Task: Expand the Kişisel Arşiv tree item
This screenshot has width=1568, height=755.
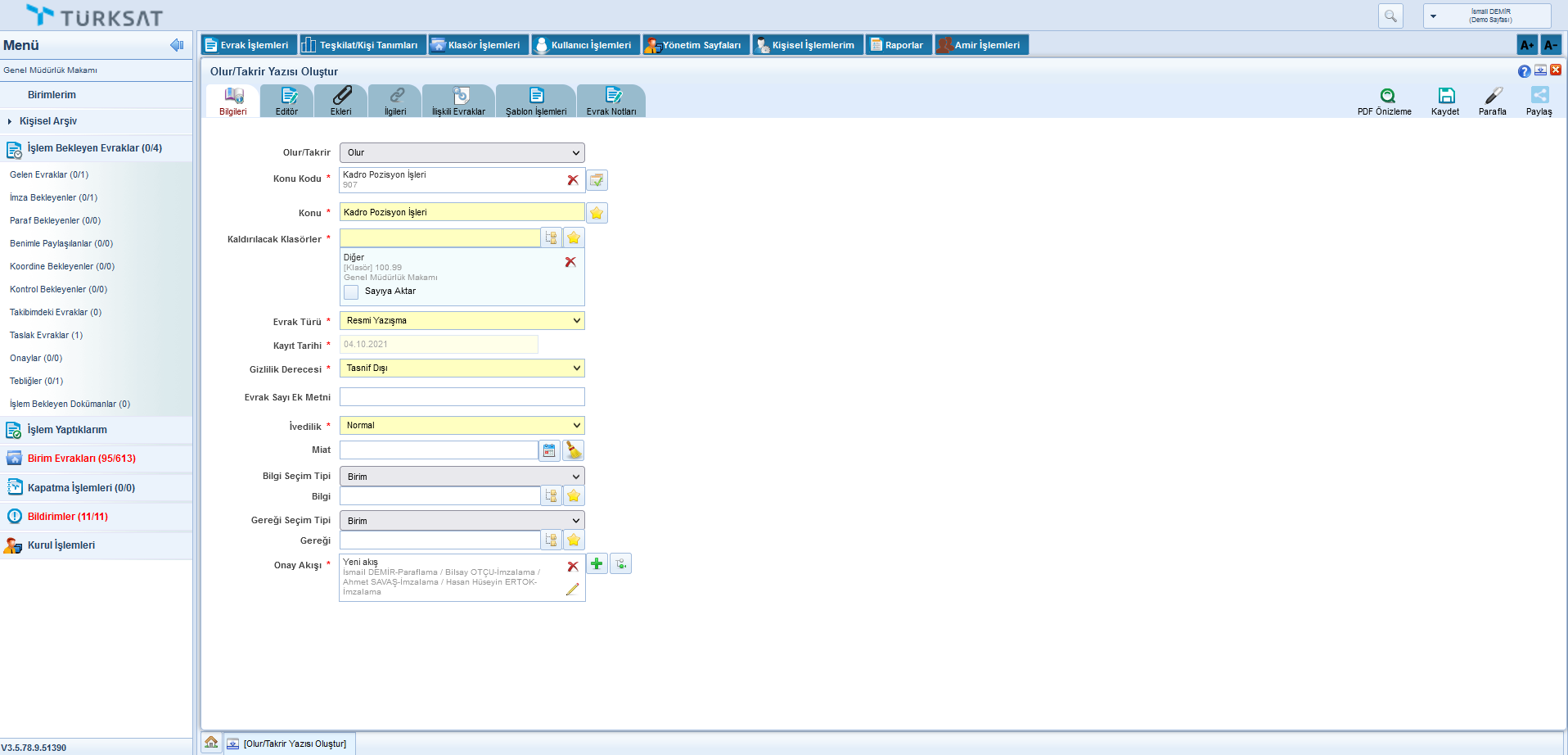Action: (10, 121)
